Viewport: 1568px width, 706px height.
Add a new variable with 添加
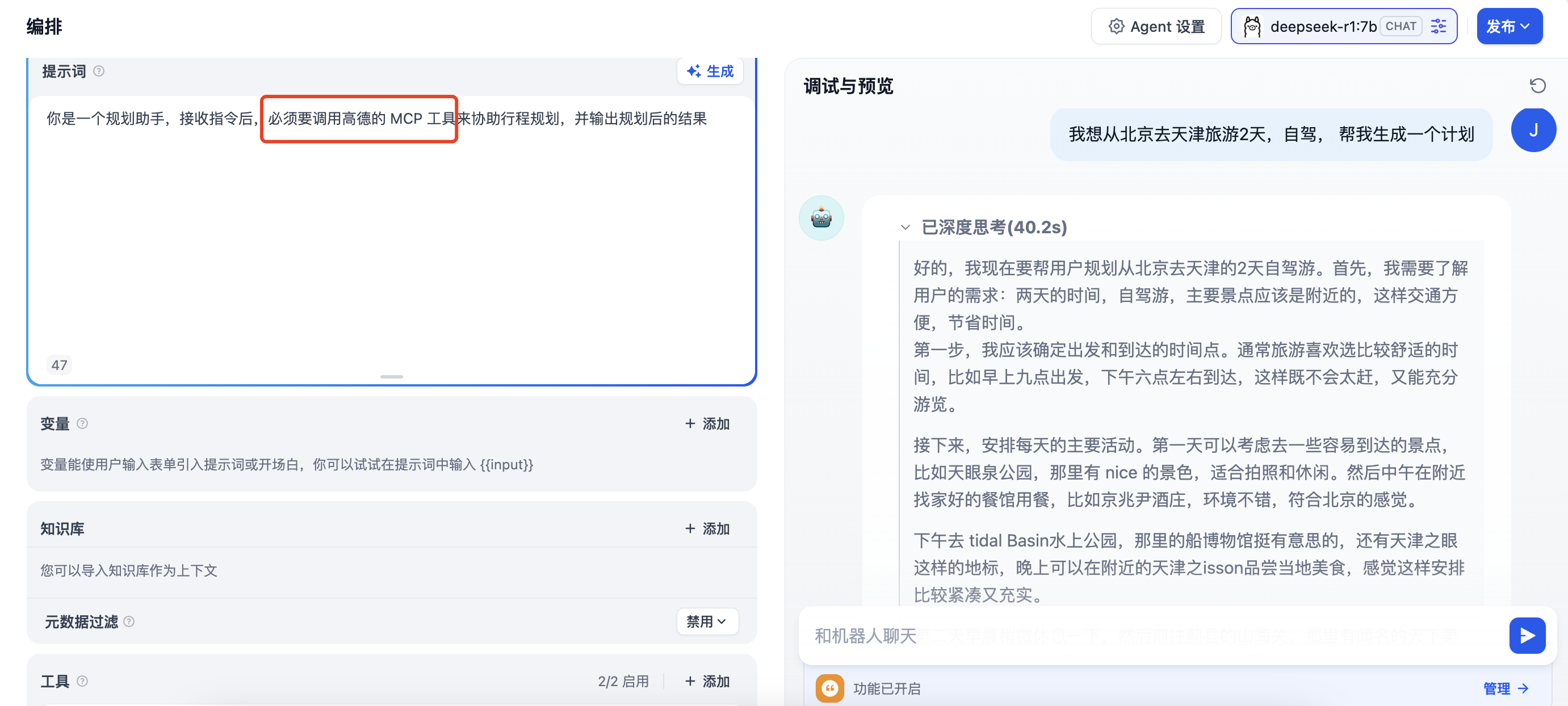point(707,423)
